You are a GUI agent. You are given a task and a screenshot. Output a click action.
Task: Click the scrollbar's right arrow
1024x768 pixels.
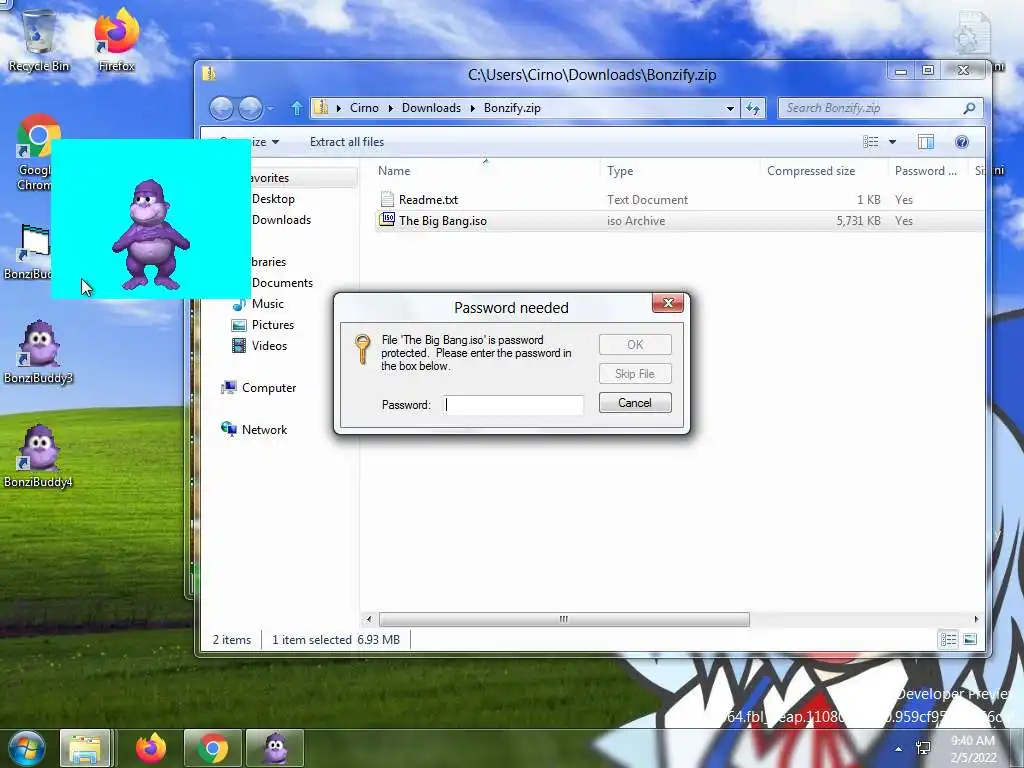(976, 619)
